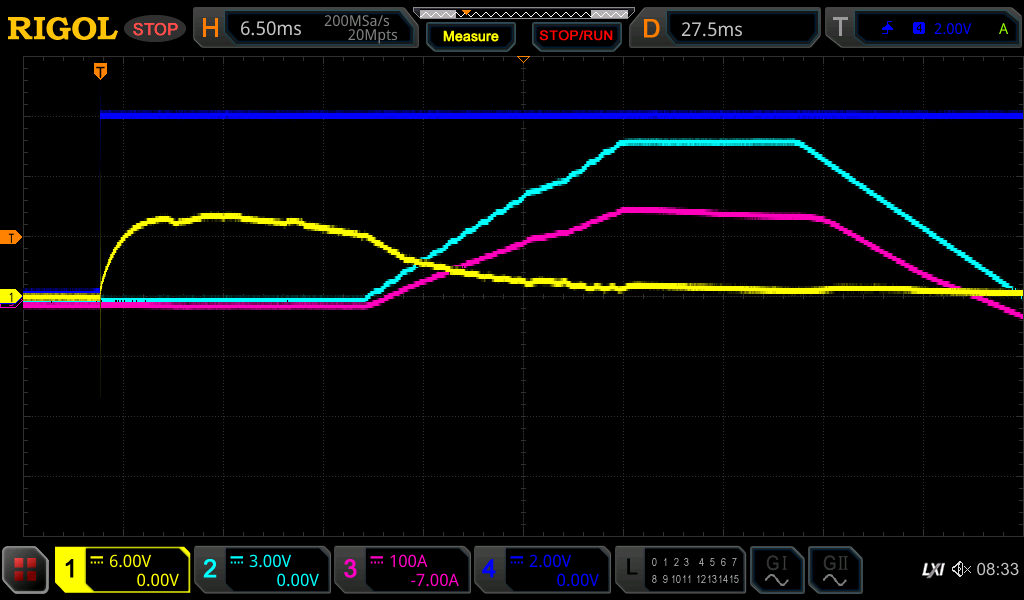
Task: Click the waveform memory position bar
Action: coord(522,13)
